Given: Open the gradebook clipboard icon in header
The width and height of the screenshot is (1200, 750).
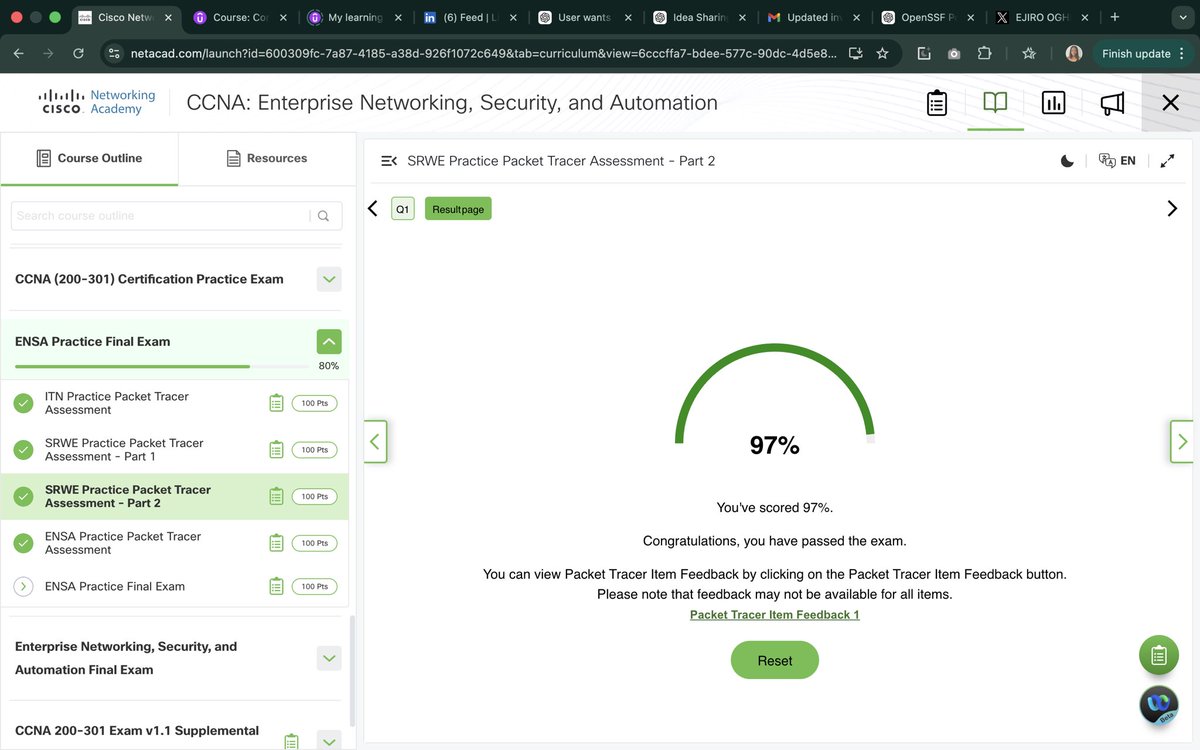Looking at the screenshot, I should tap(937, 103).
